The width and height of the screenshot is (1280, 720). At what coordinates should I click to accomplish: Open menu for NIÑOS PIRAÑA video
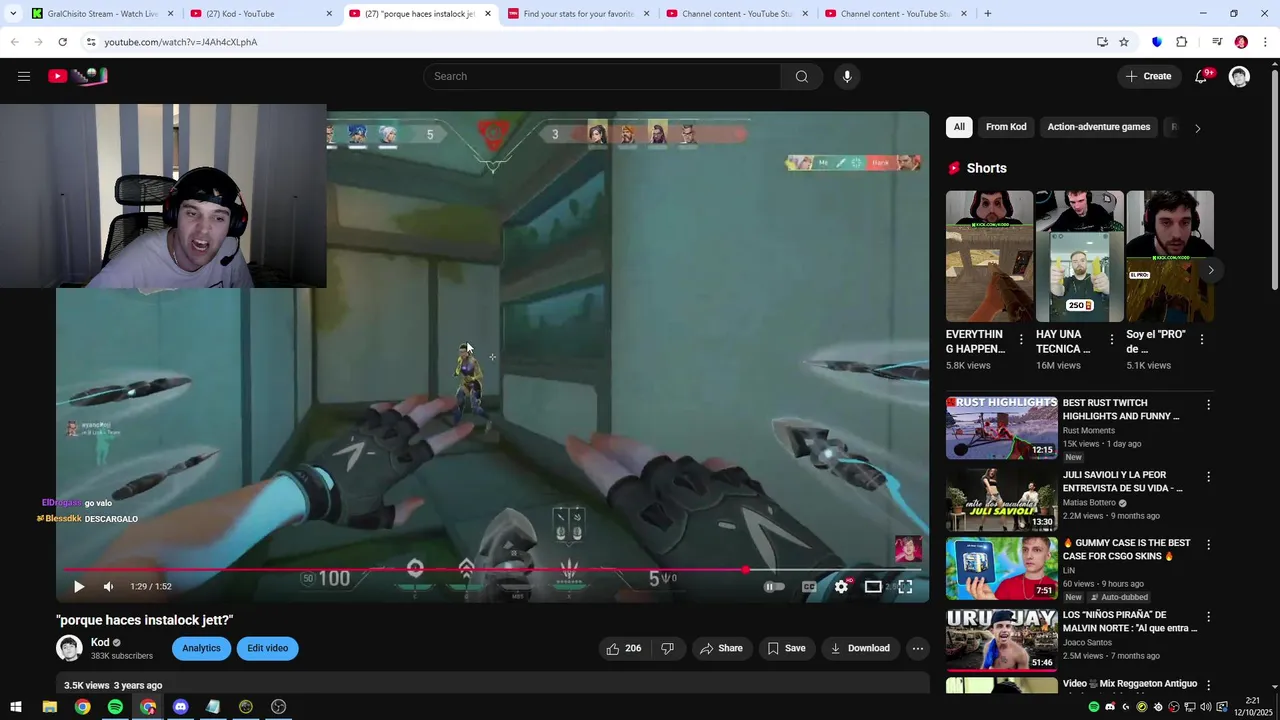click(x=1208, y=617)
